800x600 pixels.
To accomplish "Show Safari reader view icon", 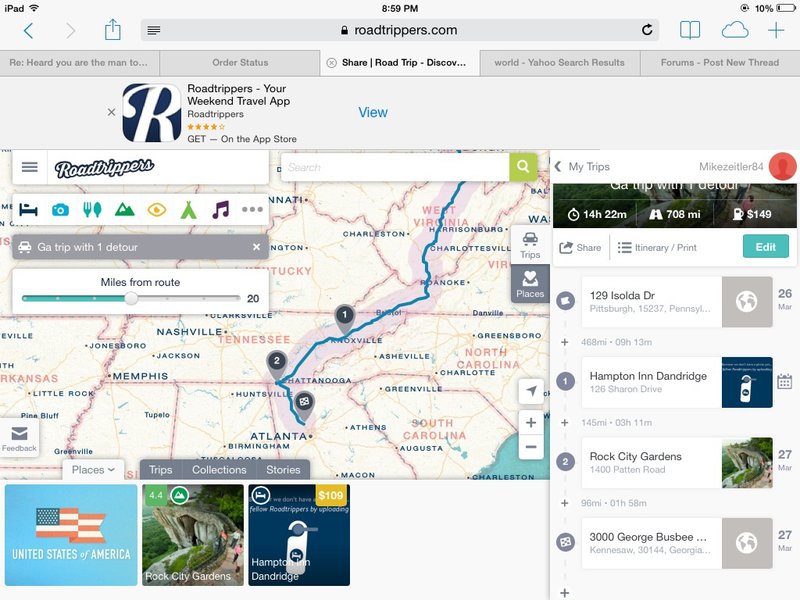I will pos(154,31).
